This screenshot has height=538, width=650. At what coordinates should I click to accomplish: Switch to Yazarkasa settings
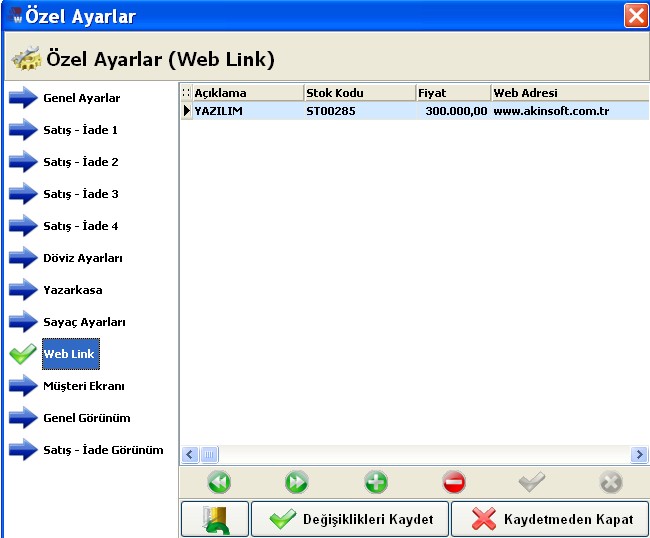[73, 290]
